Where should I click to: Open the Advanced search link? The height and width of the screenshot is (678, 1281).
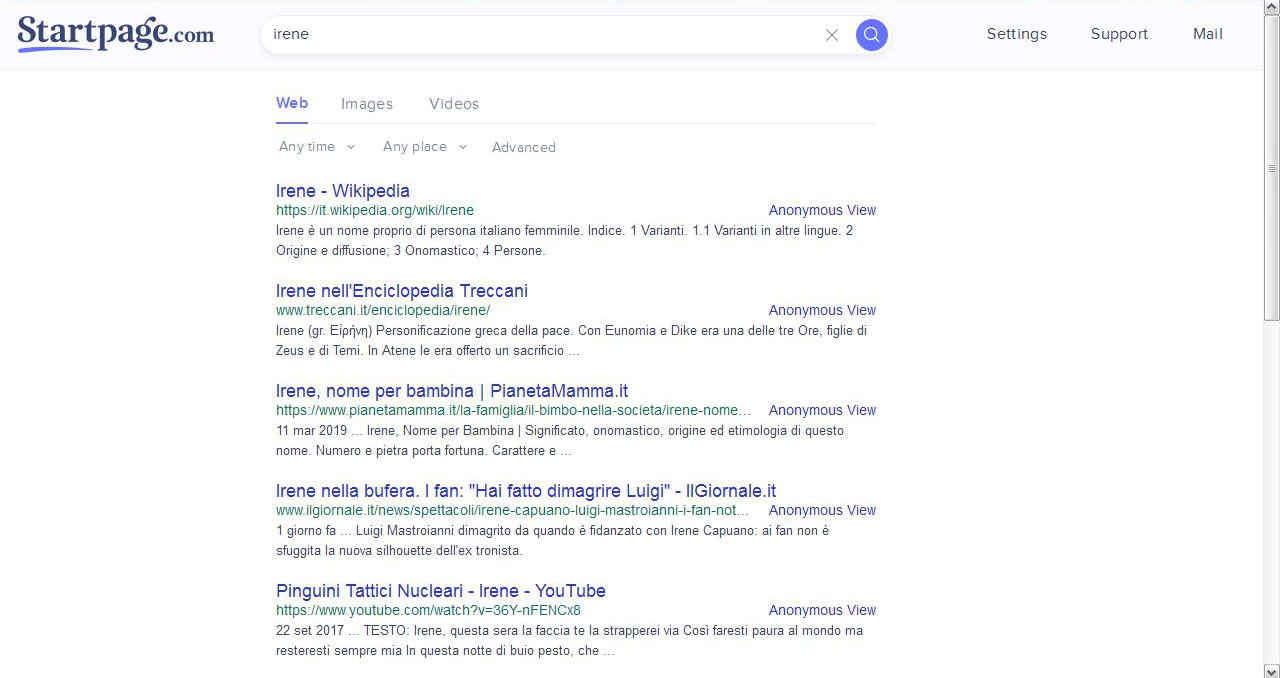(x=524, y=147)
